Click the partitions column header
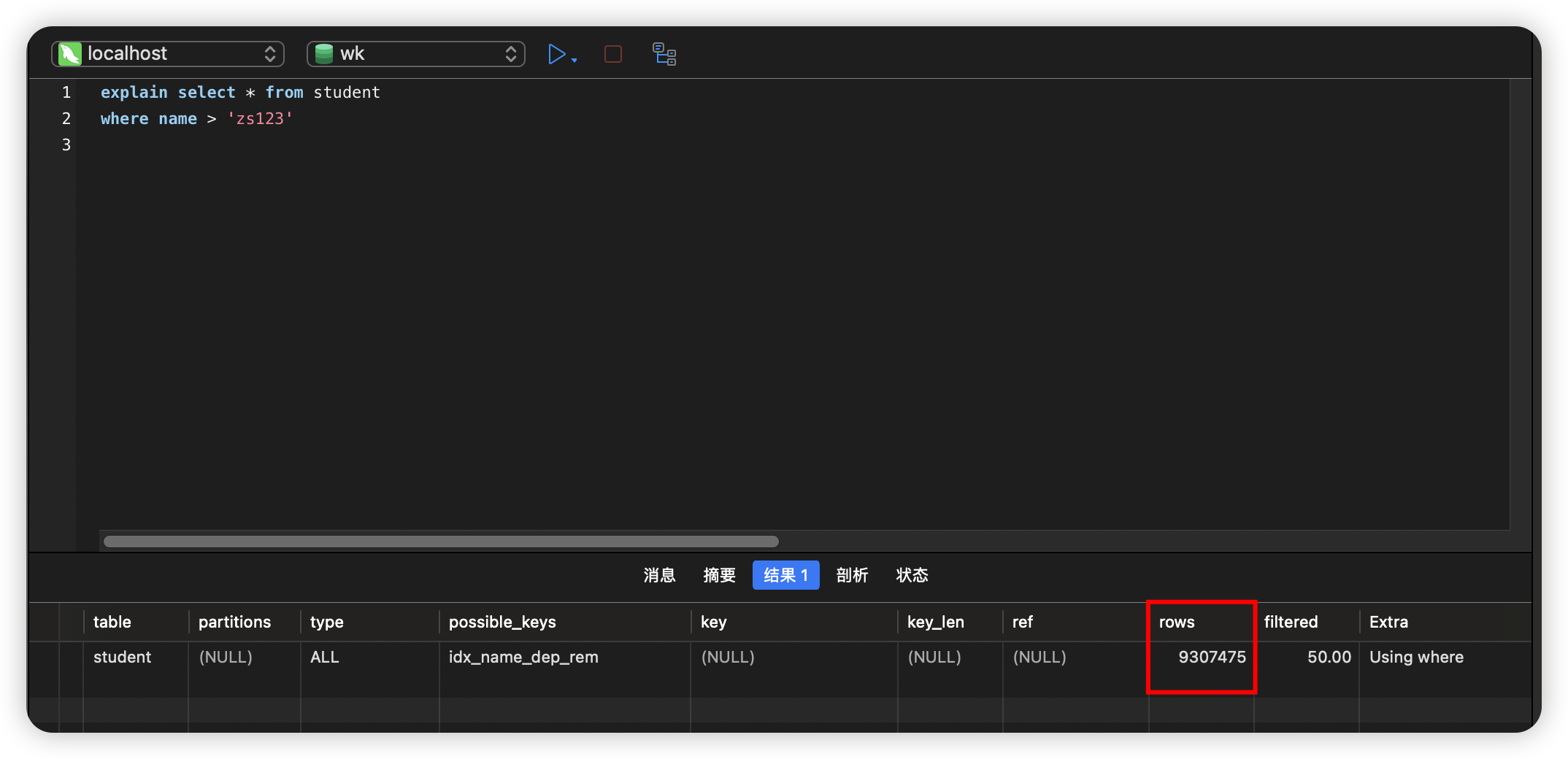1568x759 pixels. pos(245,622)
